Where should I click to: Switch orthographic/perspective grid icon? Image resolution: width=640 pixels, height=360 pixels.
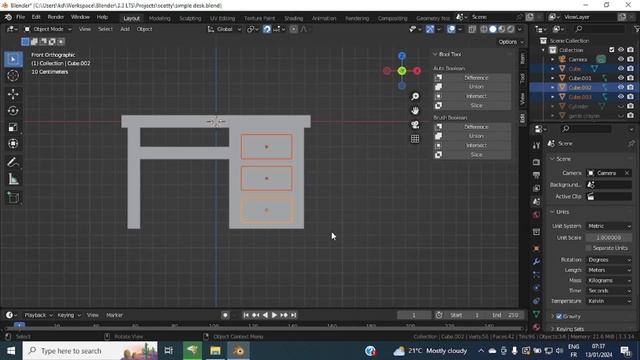[x=415, y=139]
